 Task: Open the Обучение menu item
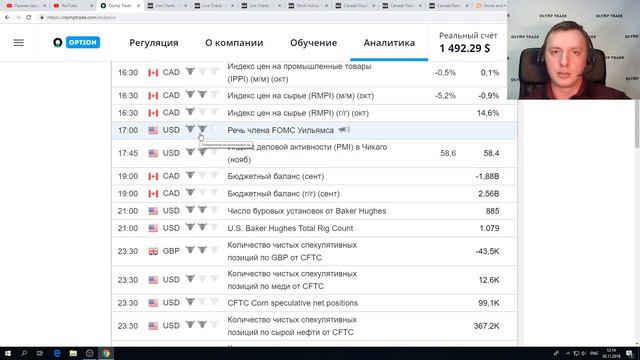pos(313,42)
